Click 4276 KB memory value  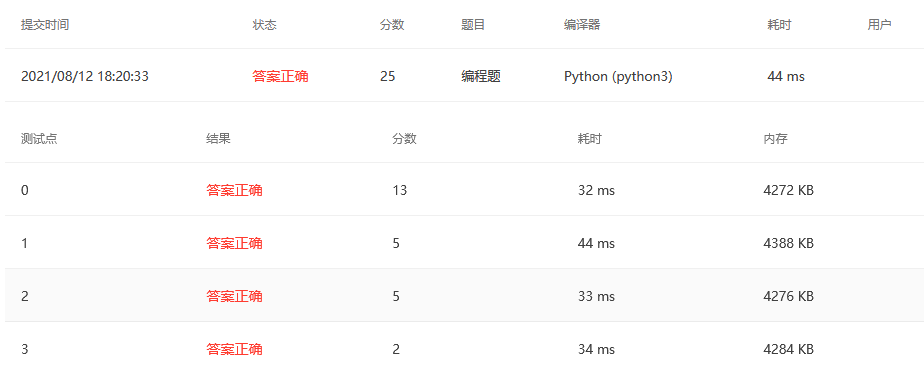click(x=788, y=296)
